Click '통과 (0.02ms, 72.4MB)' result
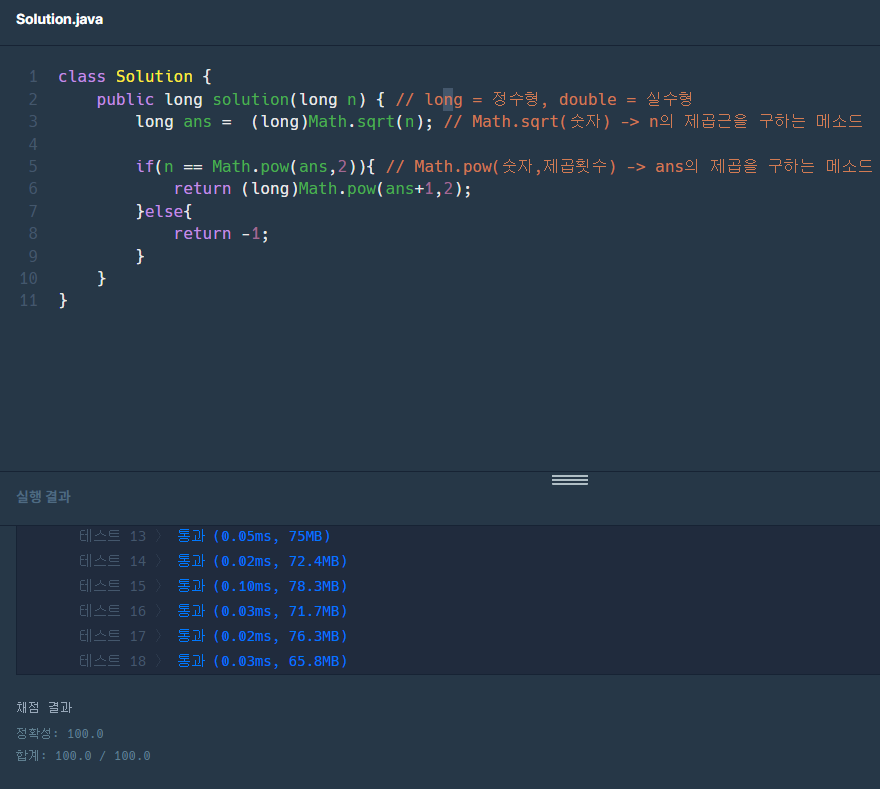 click(262, 561)
